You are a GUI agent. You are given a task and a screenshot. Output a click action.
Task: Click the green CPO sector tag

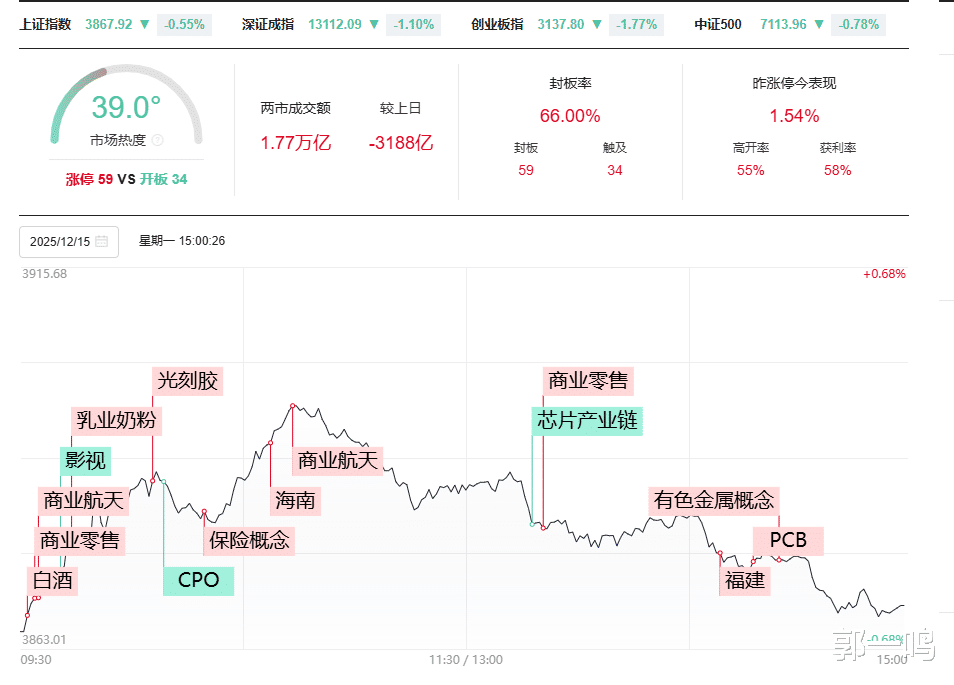pos(198,580)
